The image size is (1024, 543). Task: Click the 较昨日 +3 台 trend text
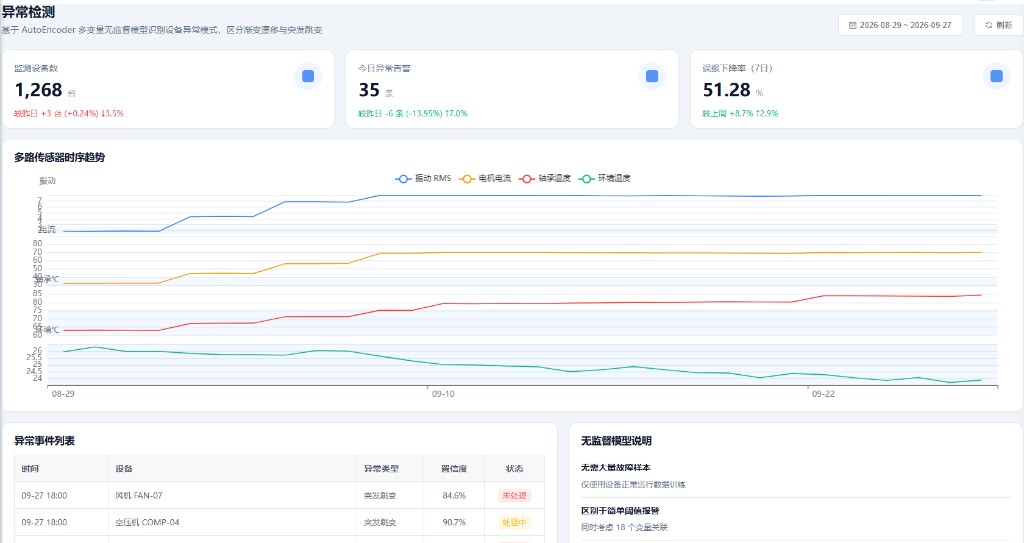coord(69,114)
